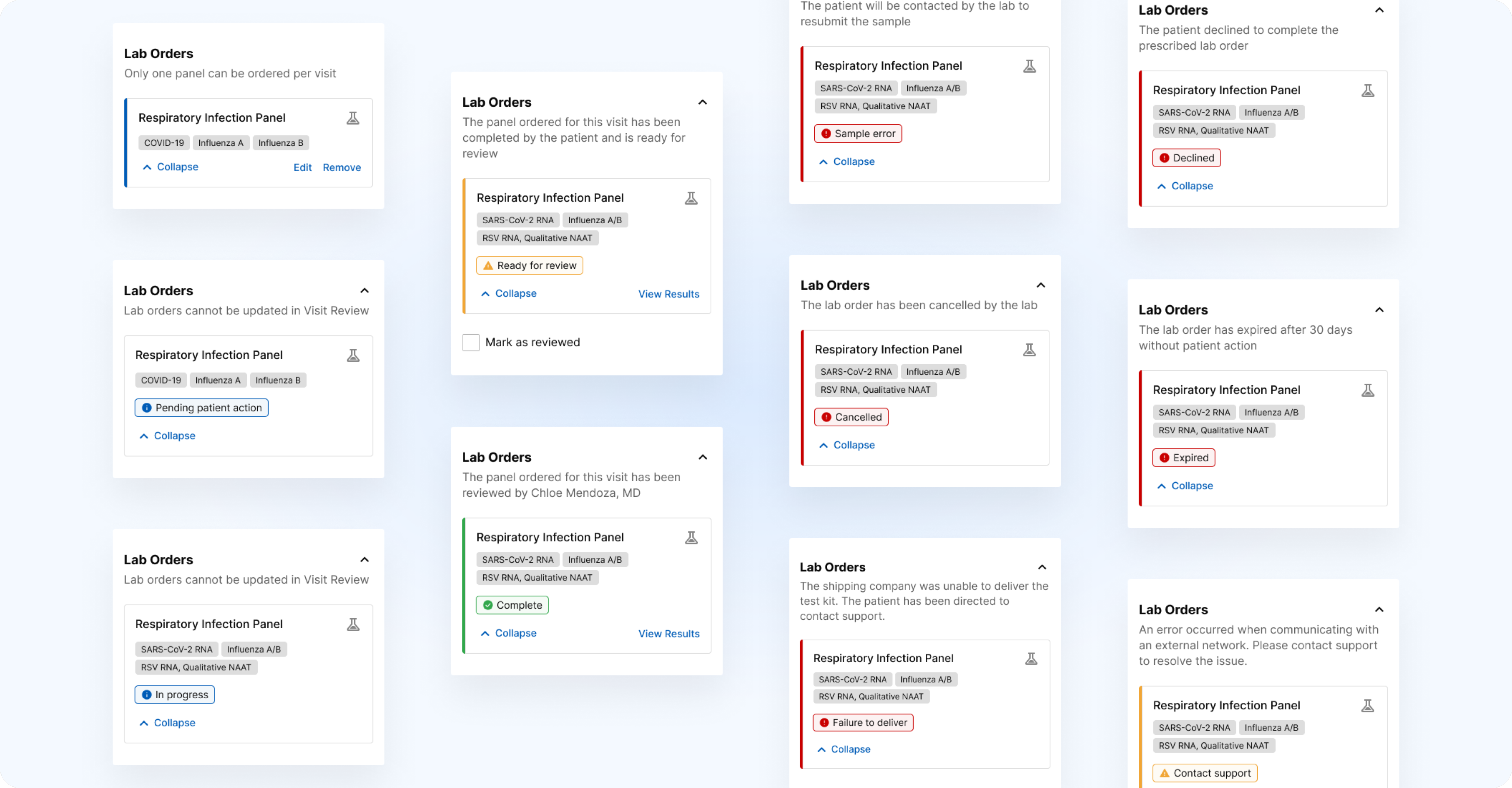Screen dimensions: 1512x788
Task: Collapse Lab Orders section above Pending patient action
Action: click(x=364, y=290)
